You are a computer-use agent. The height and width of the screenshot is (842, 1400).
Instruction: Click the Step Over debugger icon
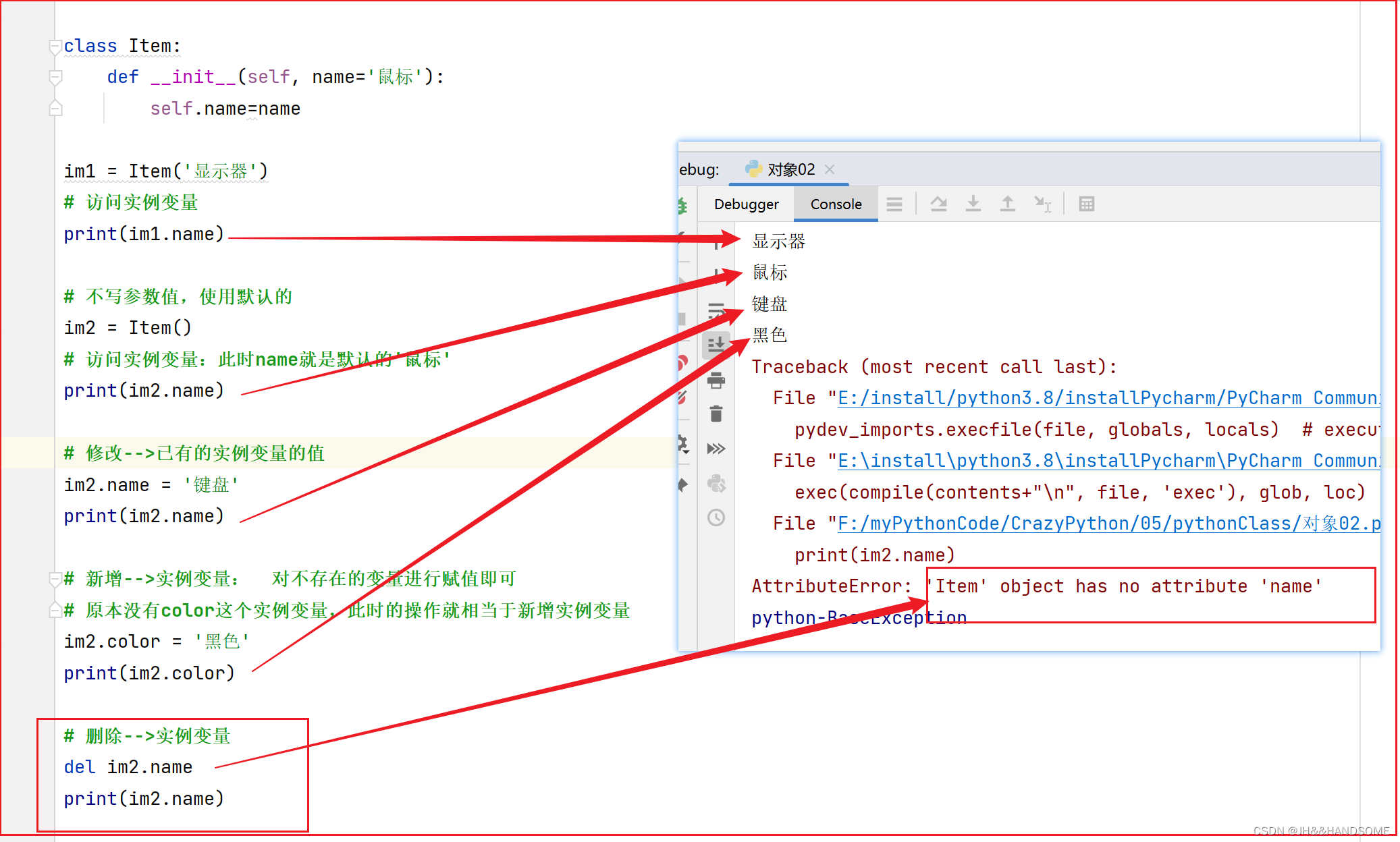click(x=938, y=204)
